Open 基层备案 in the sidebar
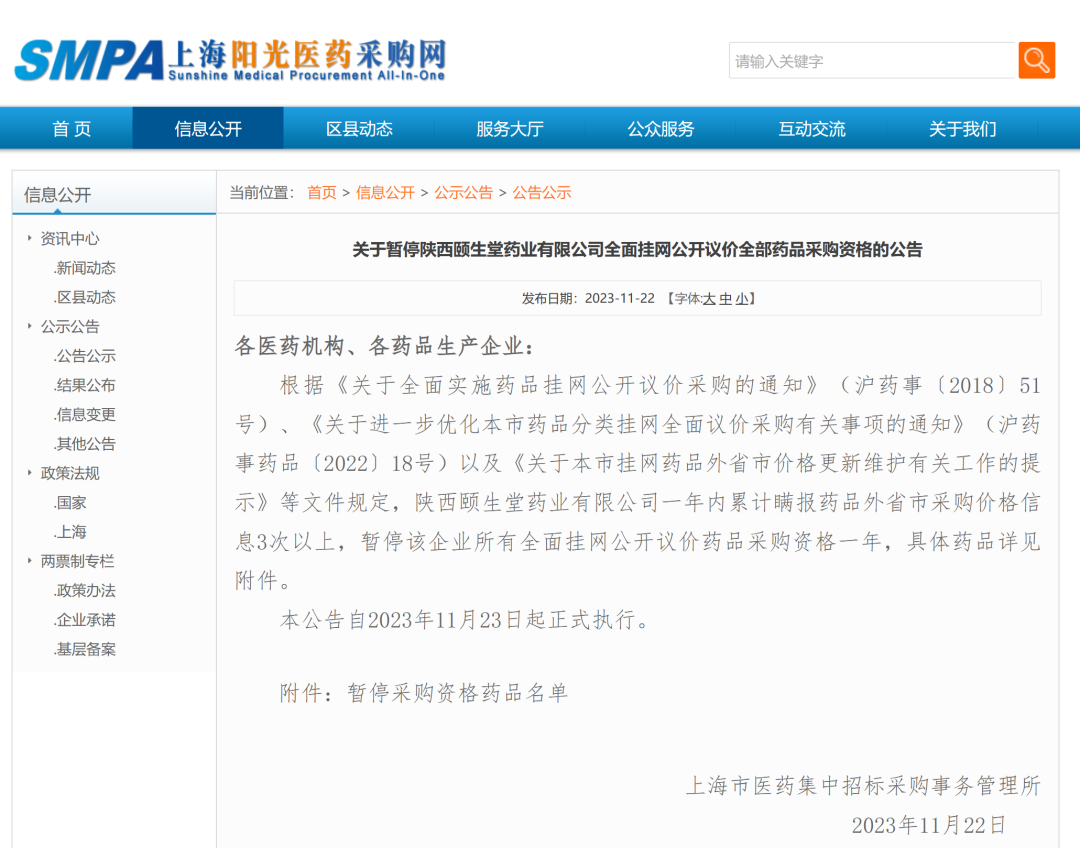The width and height of the screenshot is (1080, 848). point(85,649)
